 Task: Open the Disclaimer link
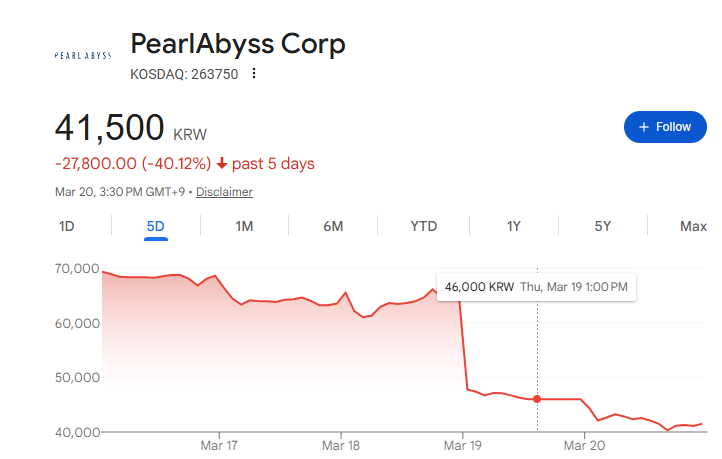(224, 192)
